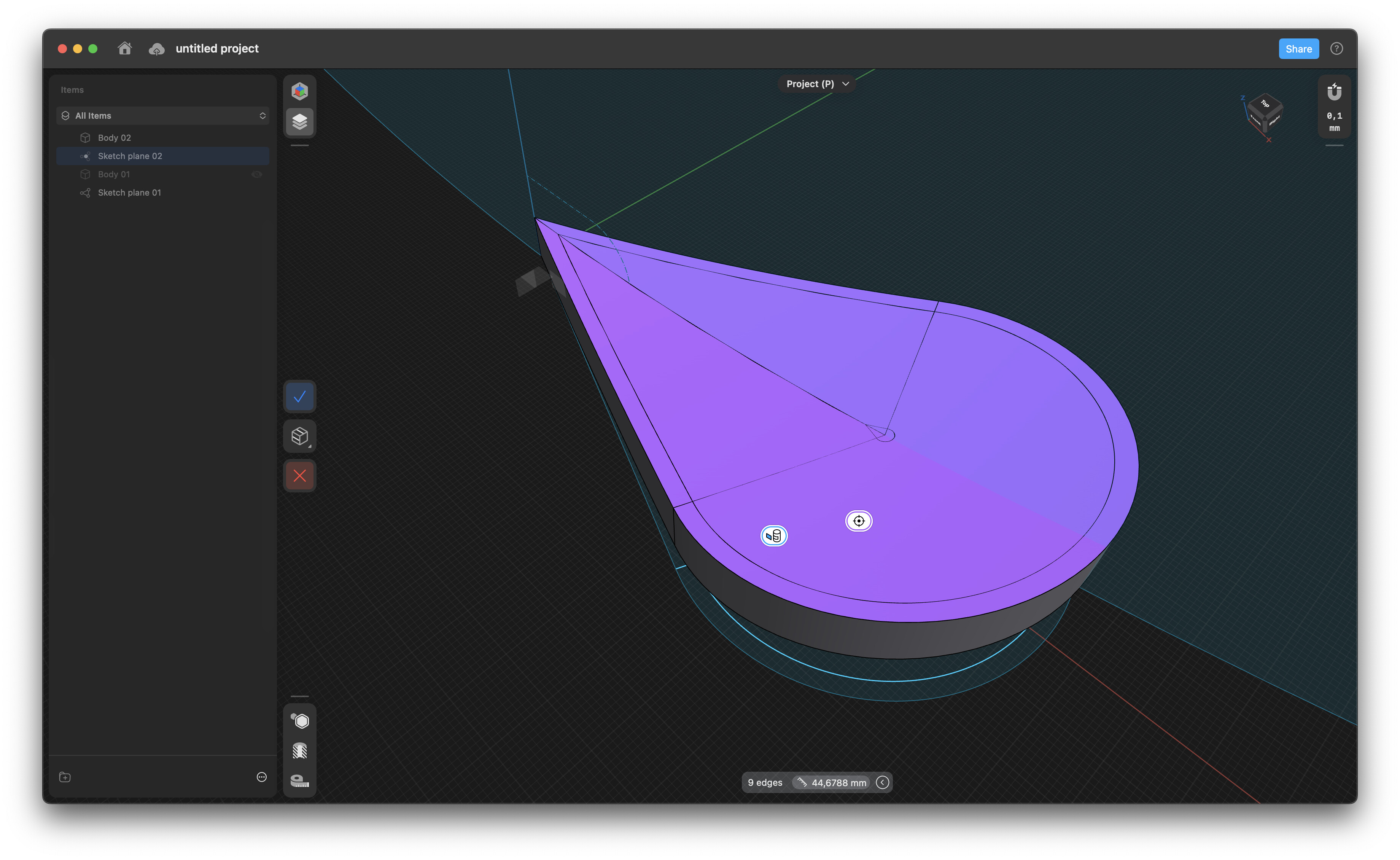The width and height of the screenshot is (1400, 860).
Task: Select Sketch plane 01 item
Action: 129,193
